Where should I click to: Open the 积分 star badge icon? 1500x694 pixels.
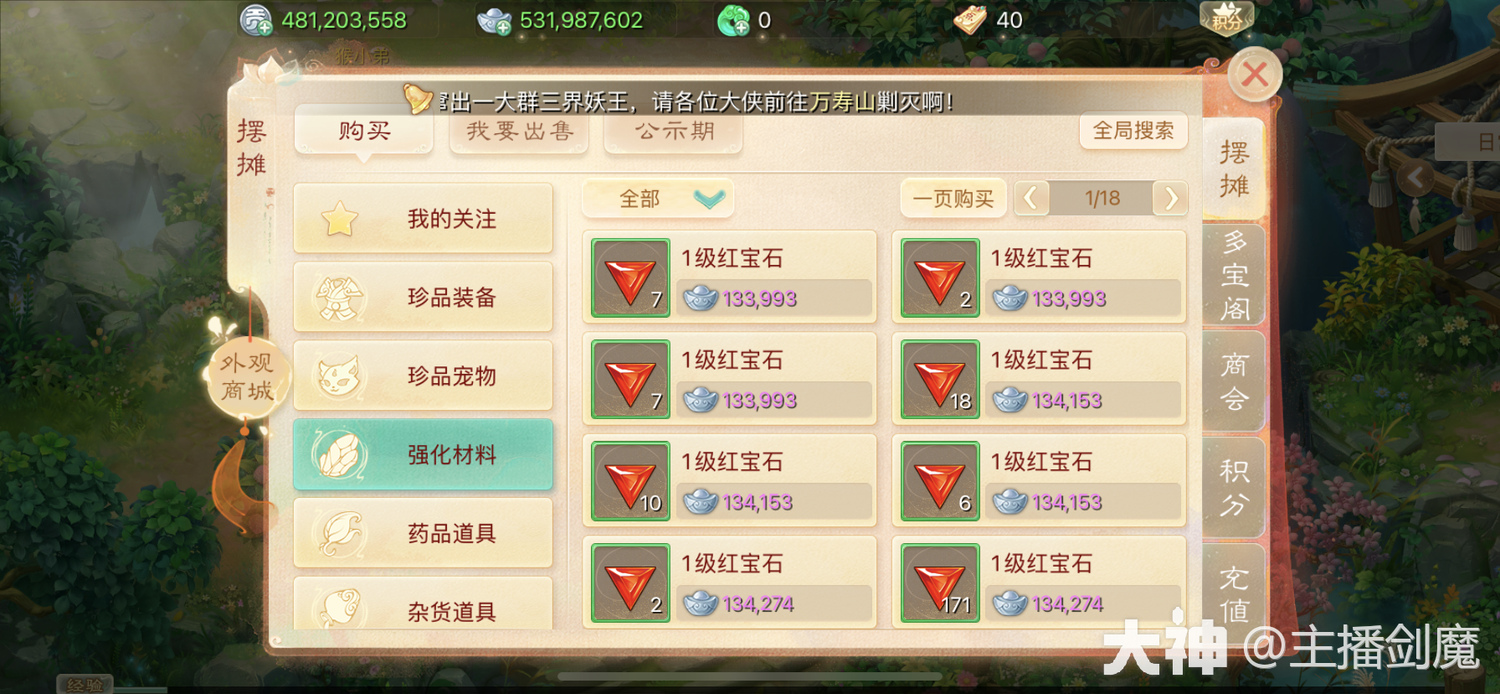click(1226, 18)
